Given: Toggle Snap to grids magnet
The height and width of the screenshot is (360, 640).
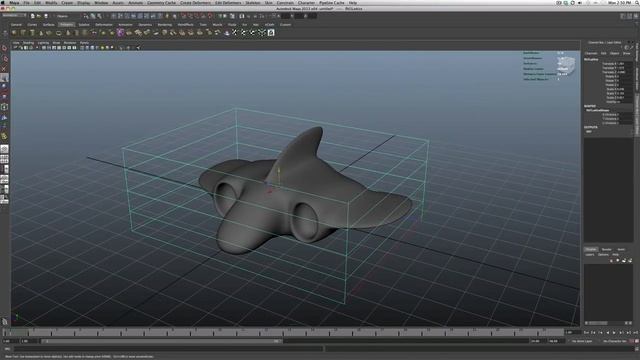Looking at the screenshot, I should coord(184,16).
